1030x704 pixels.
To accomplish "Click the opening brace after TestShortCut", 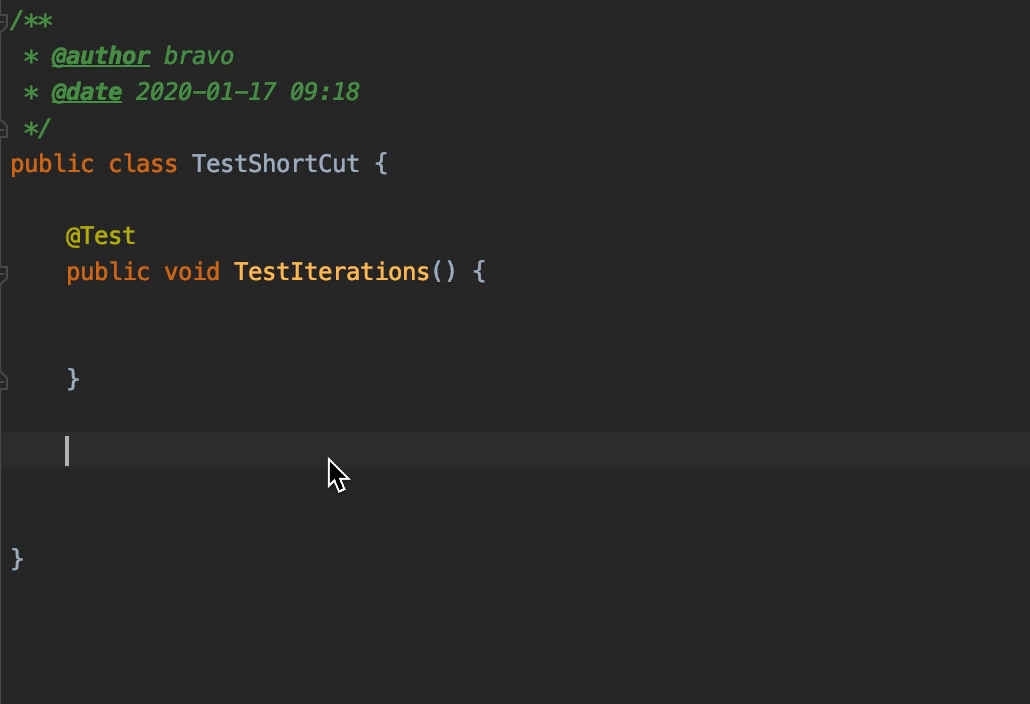I will click(x=381, y=164).
